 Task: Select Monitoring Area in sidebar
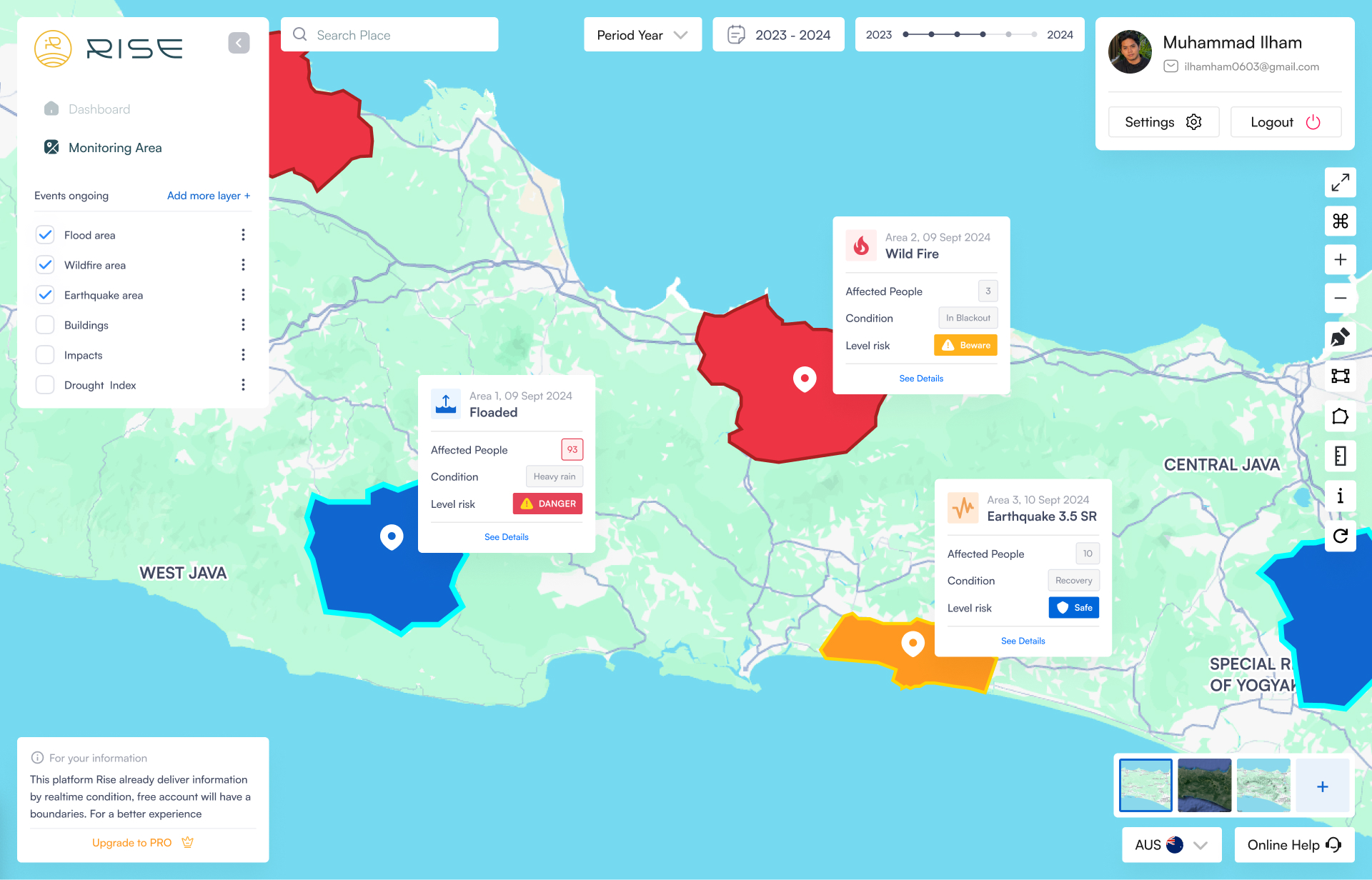114,148
